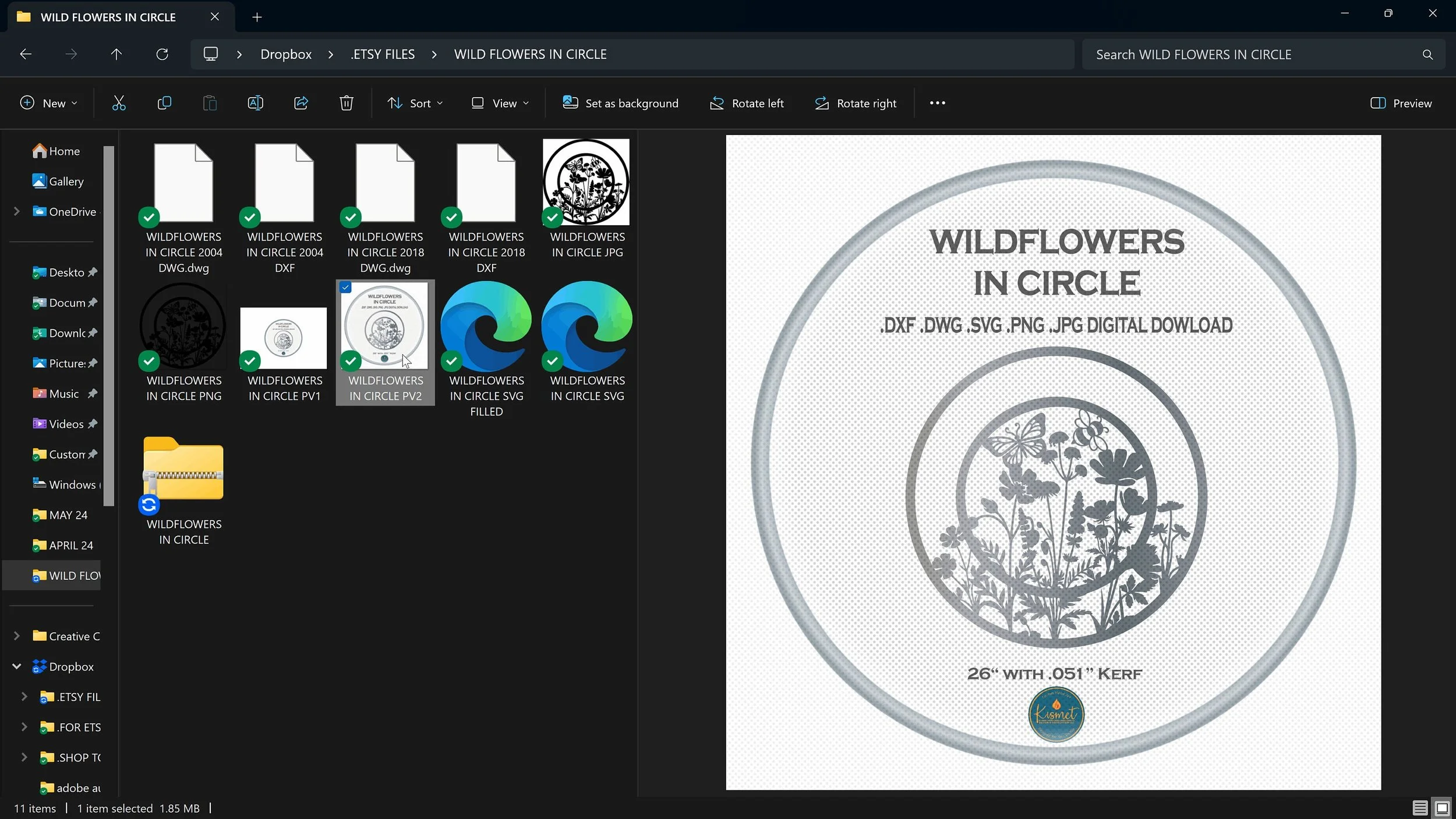Image resolution: width=1456 pixels, height=819 pixels.
Task: Click the large preview image
Action: tap(1053, 462)
